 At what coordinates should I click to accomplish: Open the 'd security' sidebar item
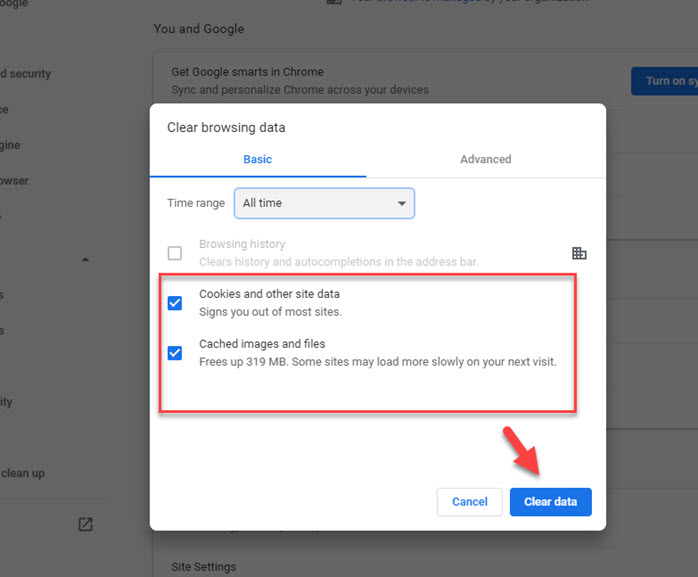pos(25,73)
